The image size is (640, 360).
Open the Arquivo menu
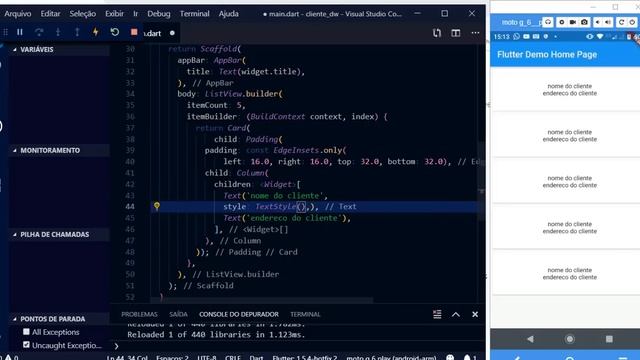pos(18,13)
